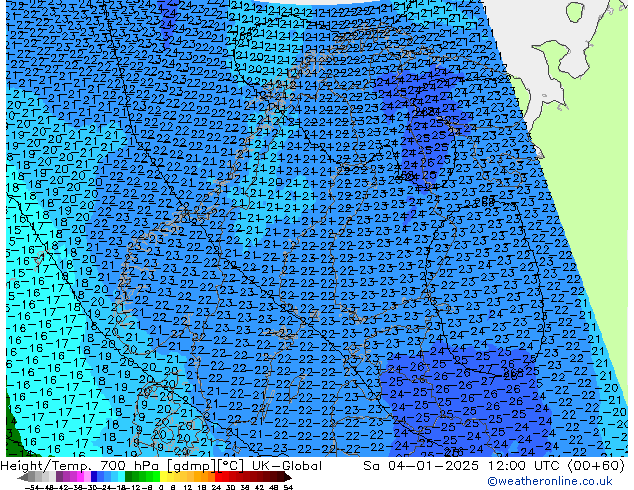634x490 pixels.
Task: Click the legend's right arrow end cap
Action: coord(288,477)
